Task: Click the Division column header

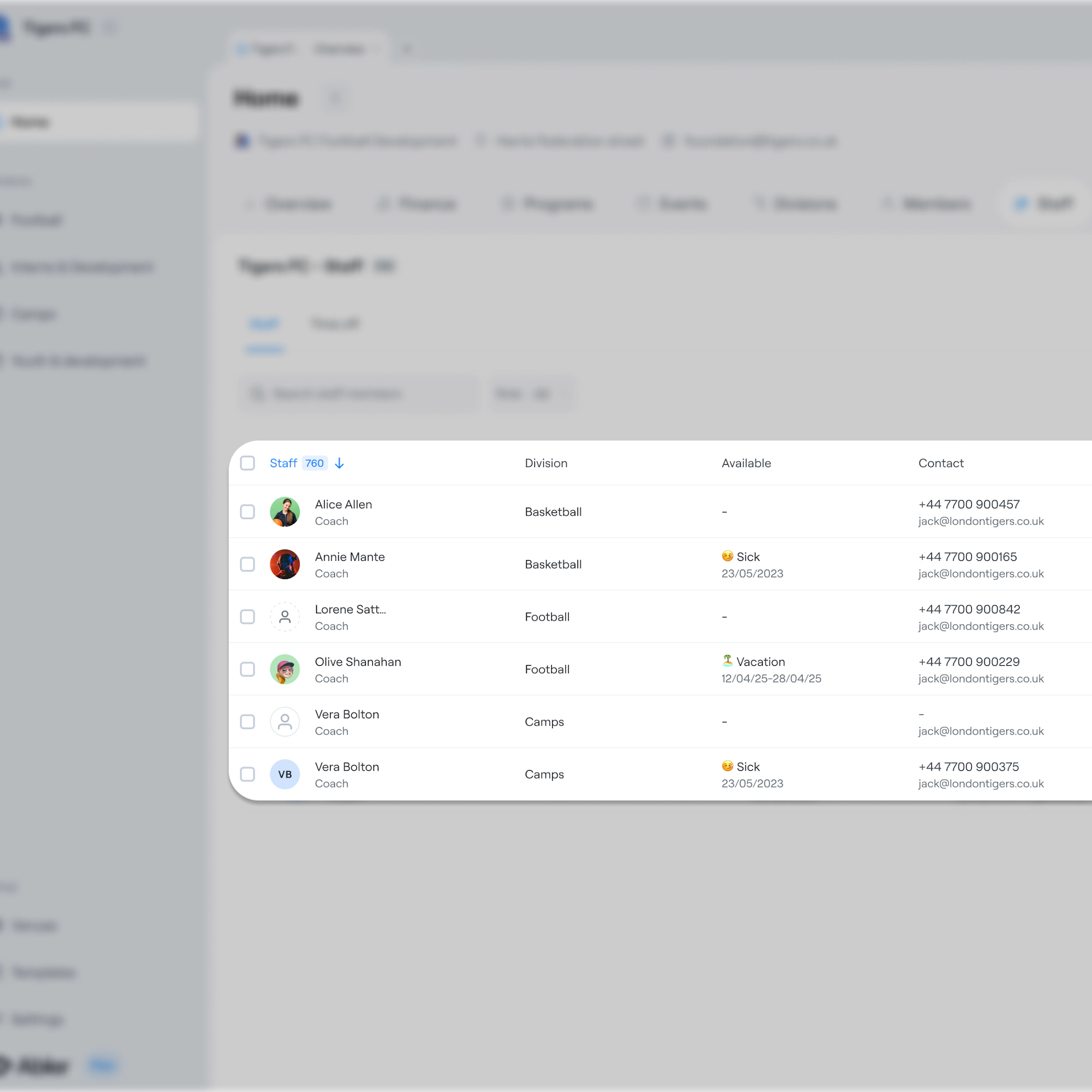Action: (546, 464)
